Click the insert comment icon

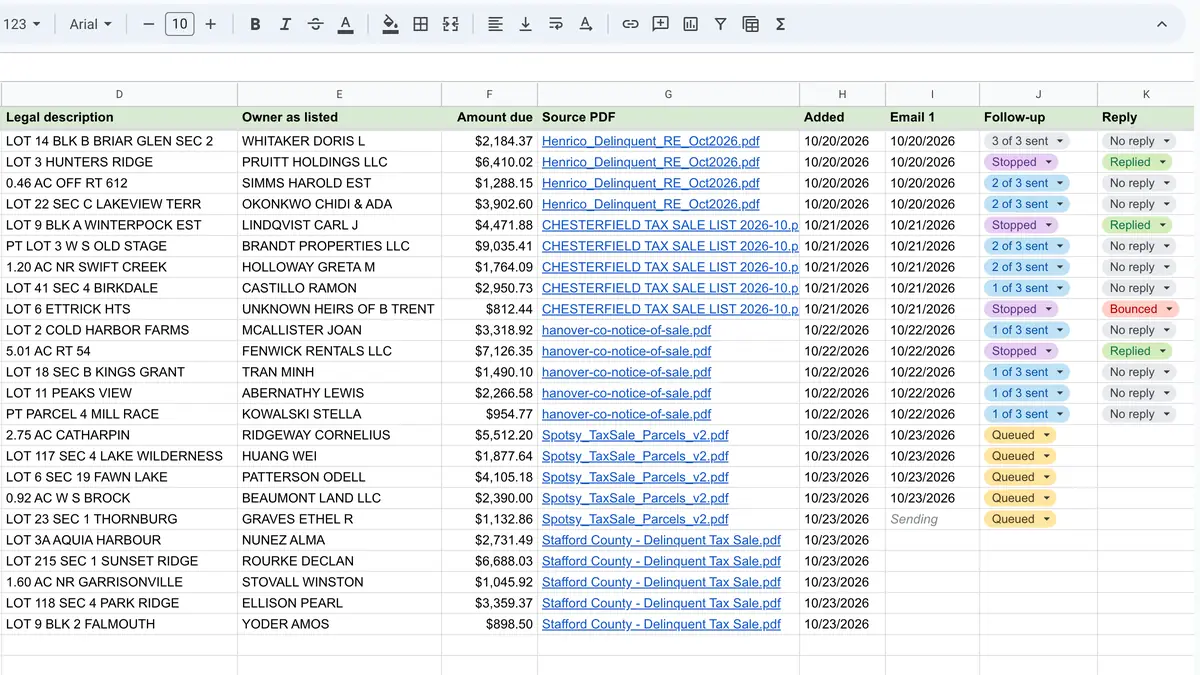point(660,24)
